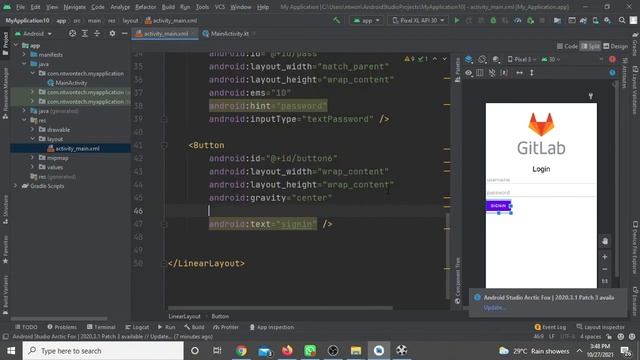The image size is (640, 360).
Task: Open the Logcat tool window button
Action: tap(137, 327)
